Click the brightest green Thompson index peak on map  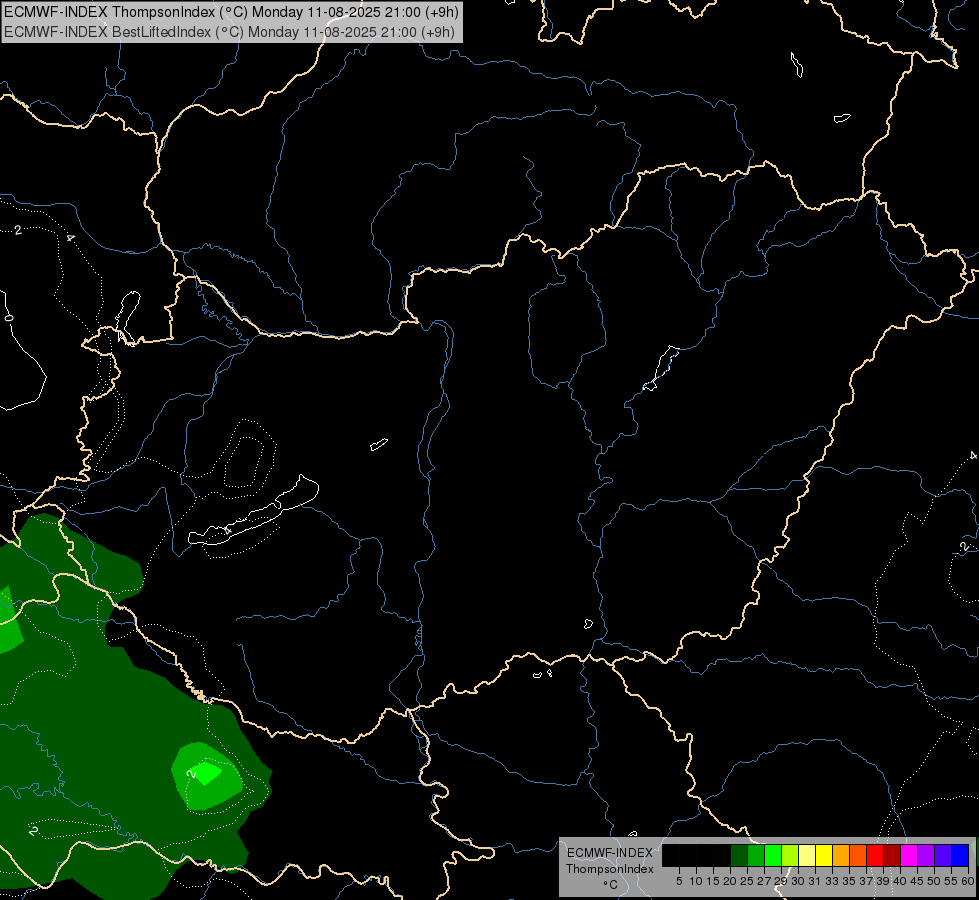206,773
